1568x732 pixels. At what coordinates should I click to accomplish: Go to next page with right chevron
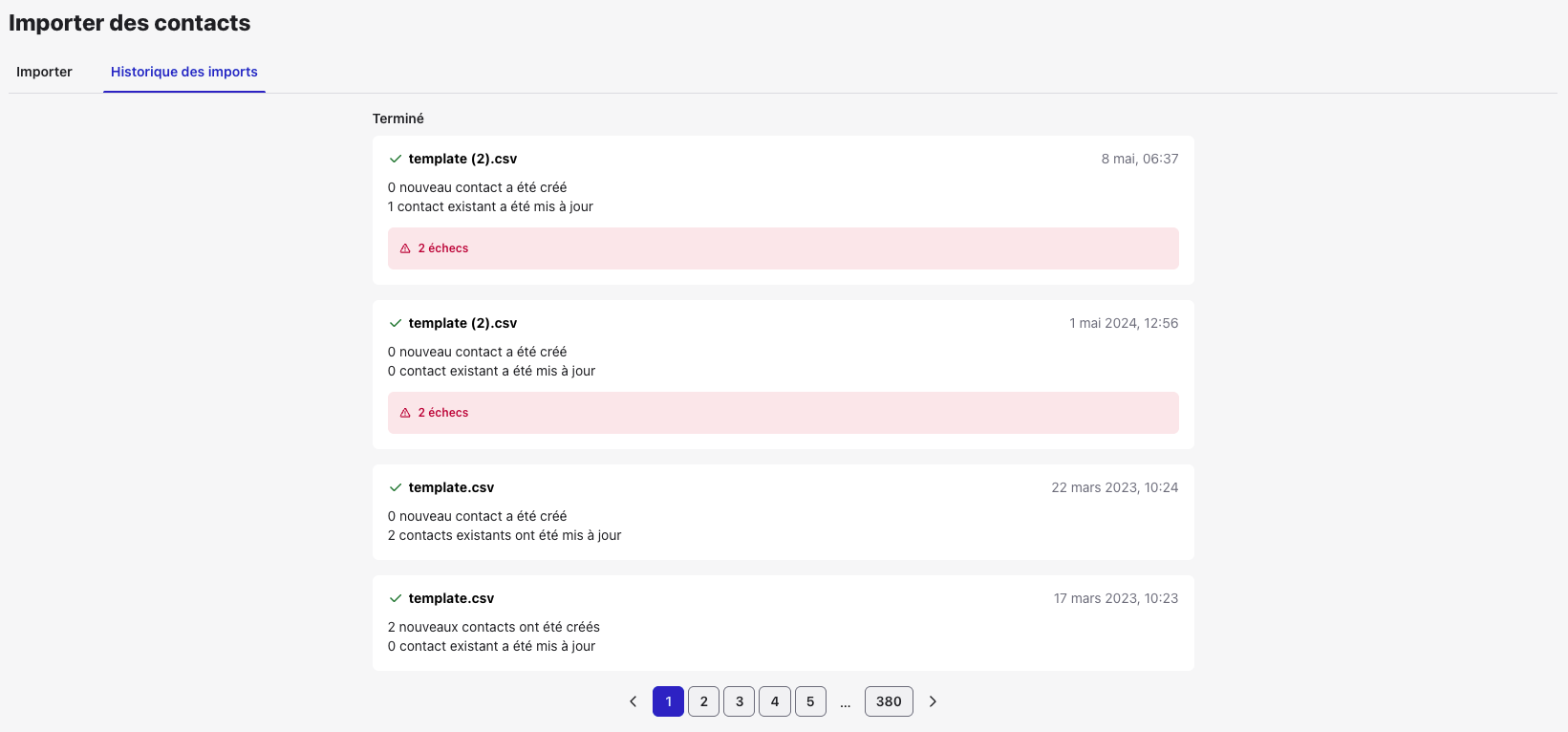tap(933, 702)
